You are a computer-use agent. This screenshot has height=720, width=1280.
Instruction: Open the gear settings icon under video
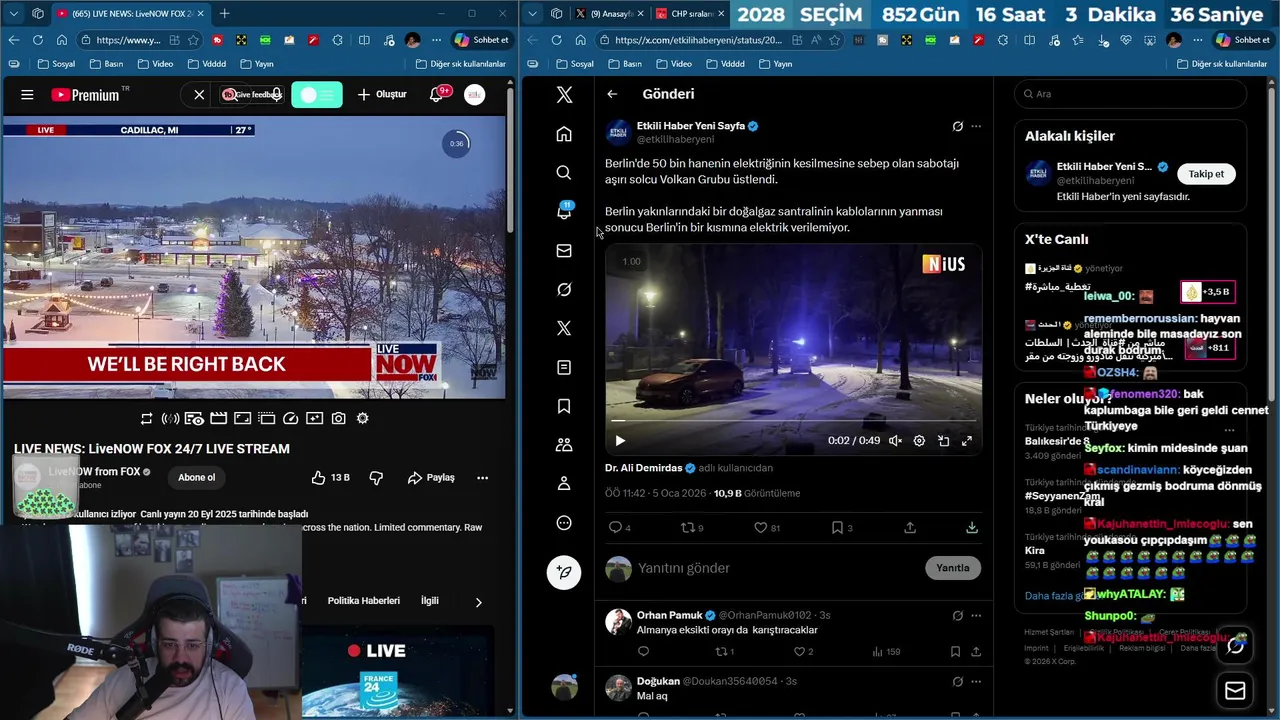[363, 419]
